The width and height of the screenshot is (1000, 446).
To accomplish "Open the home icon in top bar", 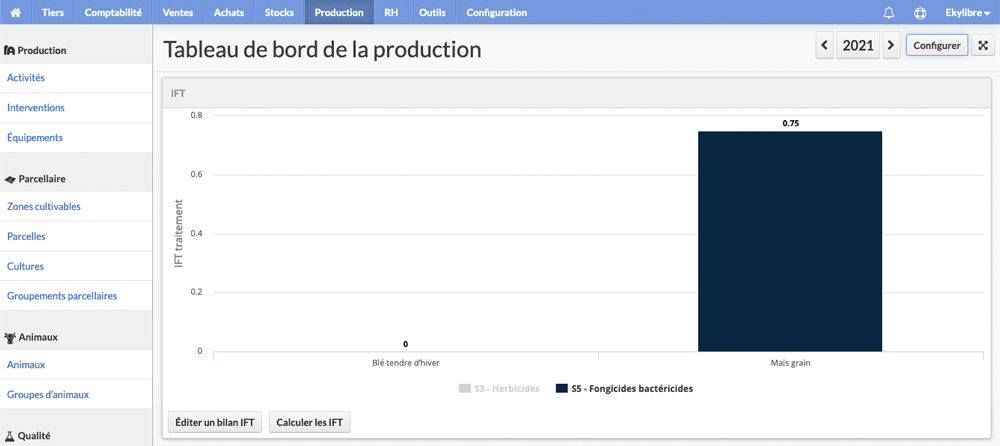I will (16, 12).
